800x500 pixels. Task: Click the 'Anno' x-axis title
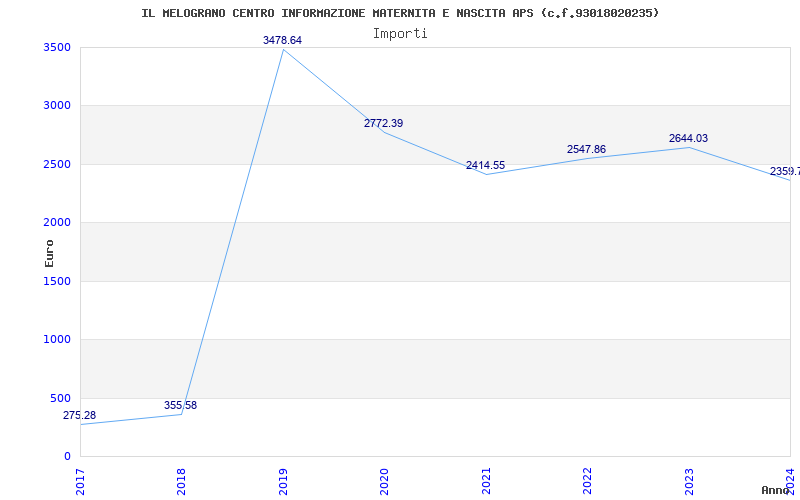(x=775, y=490)
